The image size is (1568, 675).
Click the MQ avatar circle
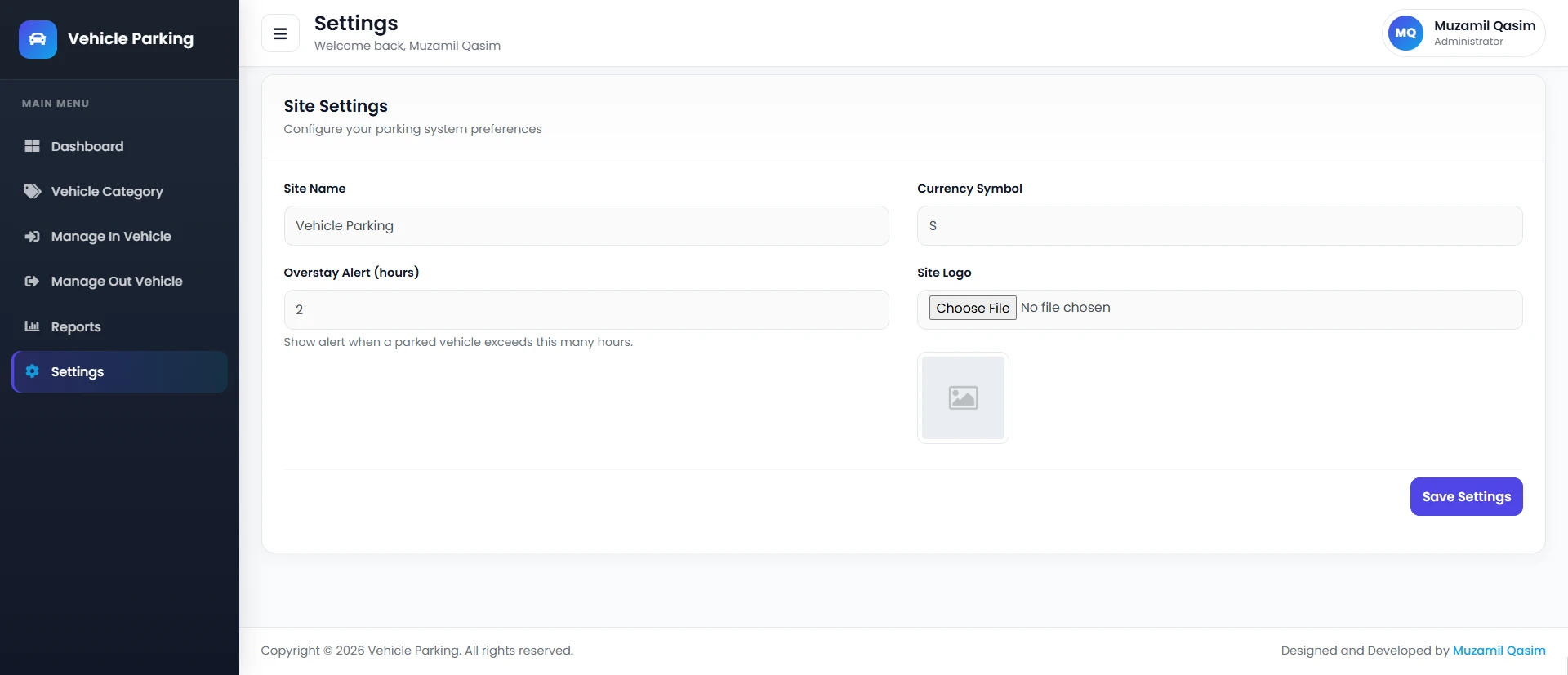coord(1405,33)
